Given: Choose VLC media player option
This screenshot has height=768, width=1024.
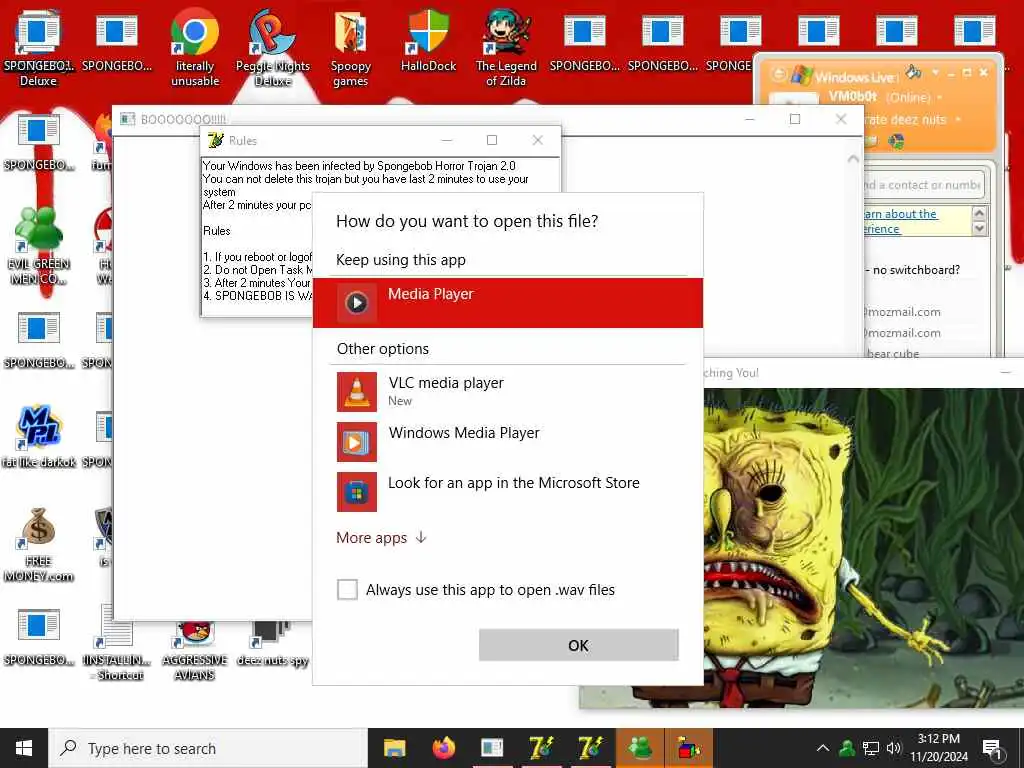Looking at the screenshot, I should click(508, 391).
